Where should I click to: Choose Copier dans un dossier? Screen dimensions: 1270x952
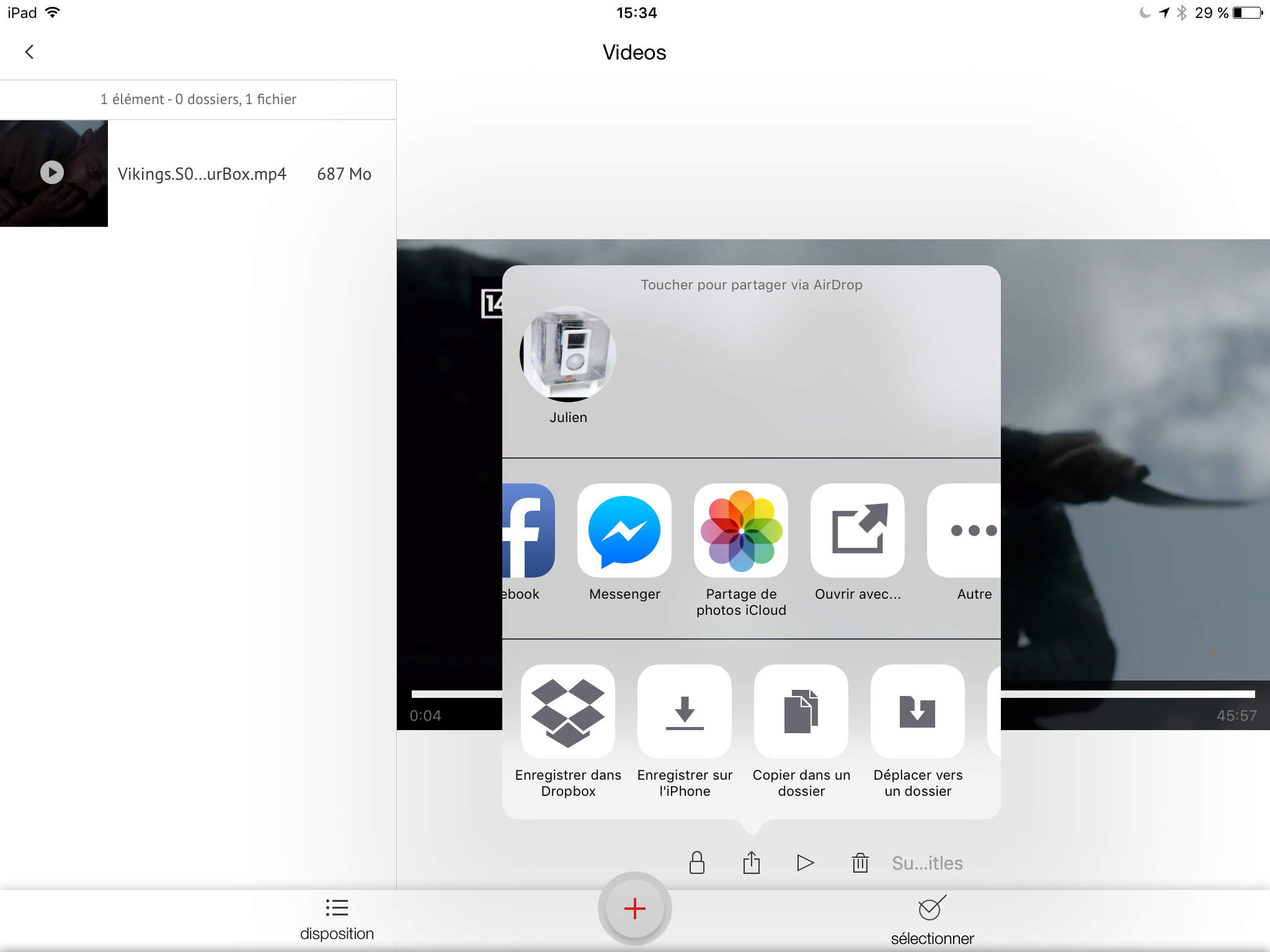[x=801, y=712]
